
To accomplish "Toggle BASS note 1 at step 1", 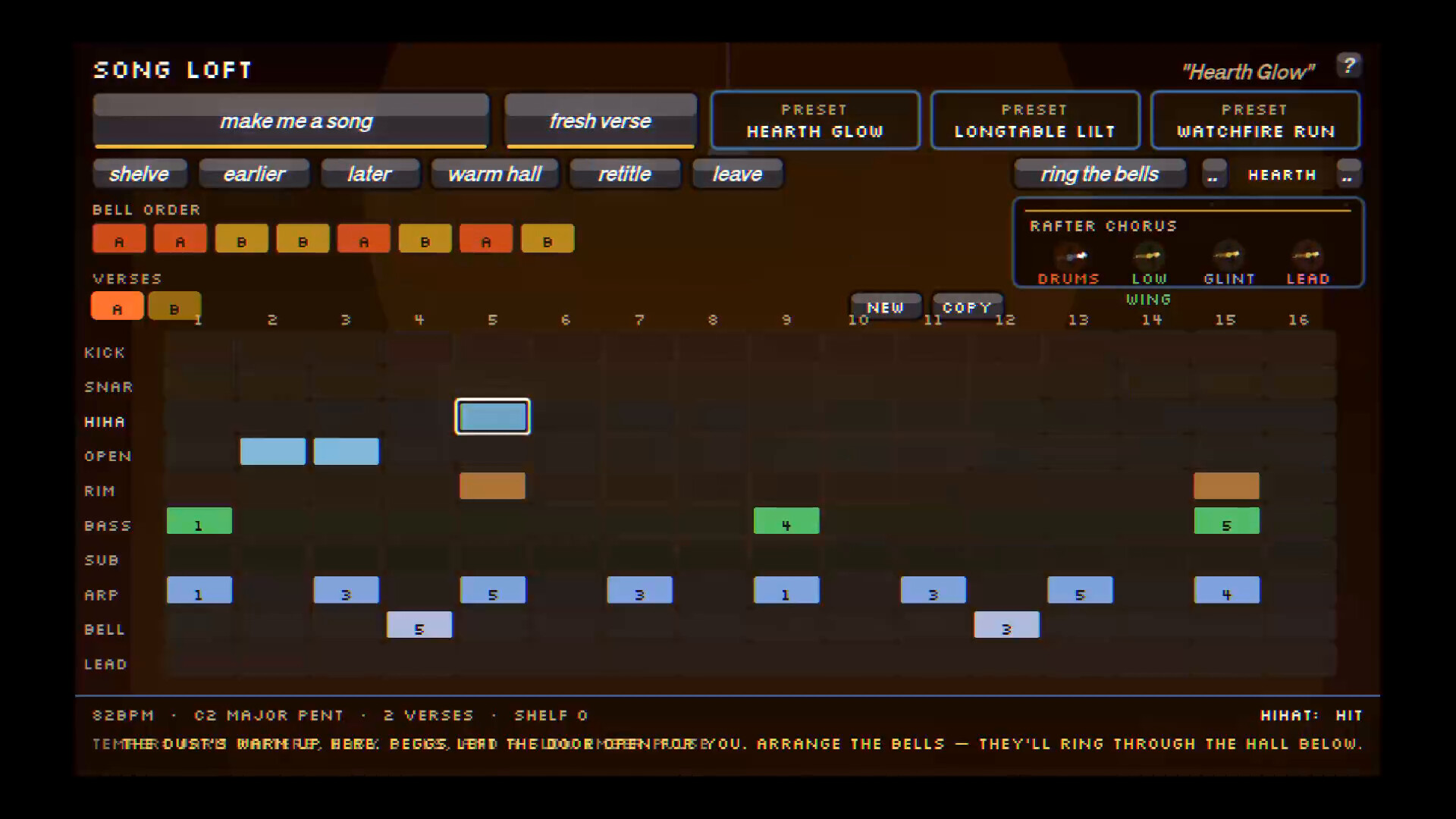I will point(199,521).
